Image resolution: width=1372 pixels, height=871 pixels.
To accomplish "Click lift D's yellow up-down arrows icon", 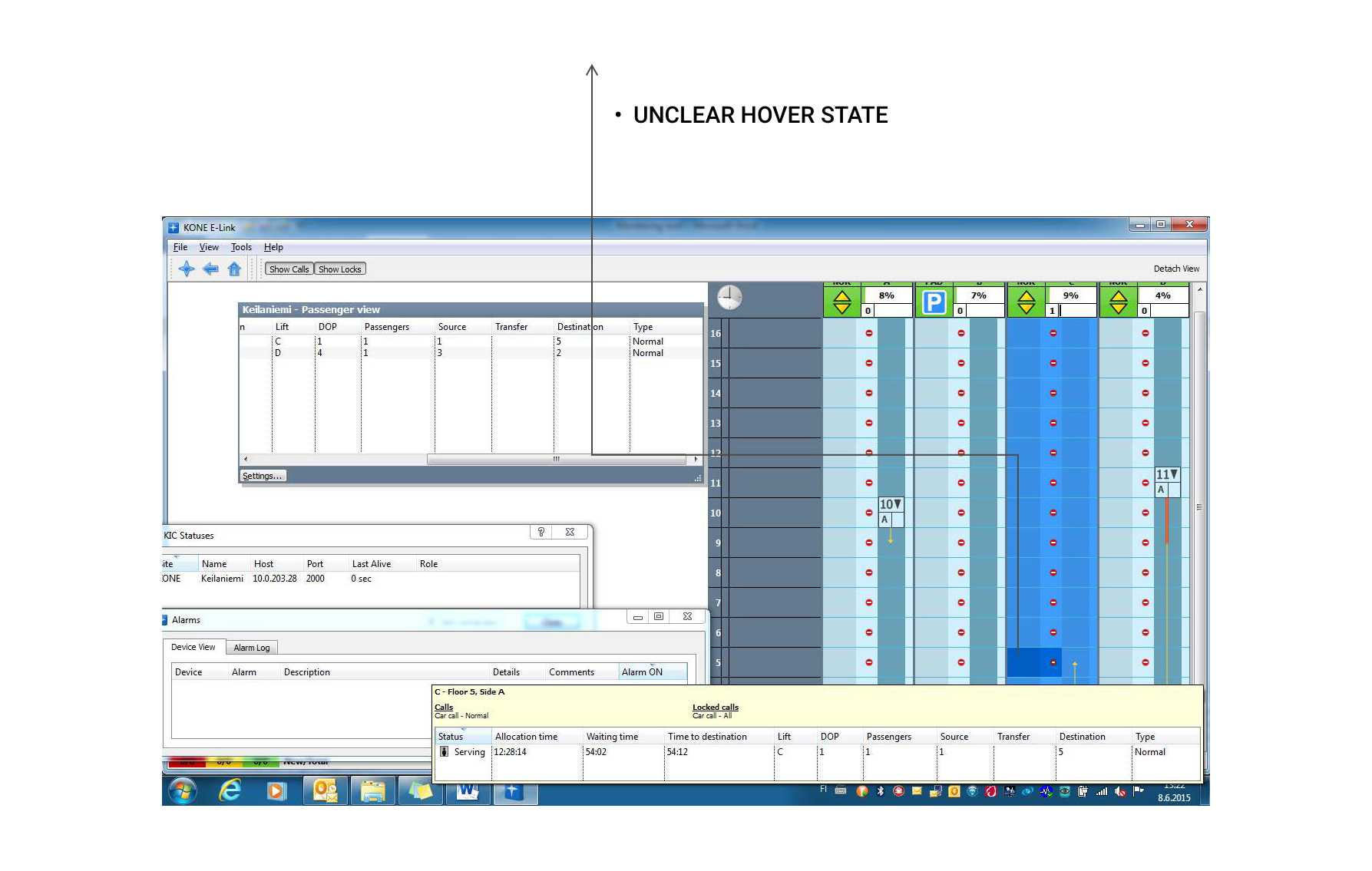I will pos(1119,302).
